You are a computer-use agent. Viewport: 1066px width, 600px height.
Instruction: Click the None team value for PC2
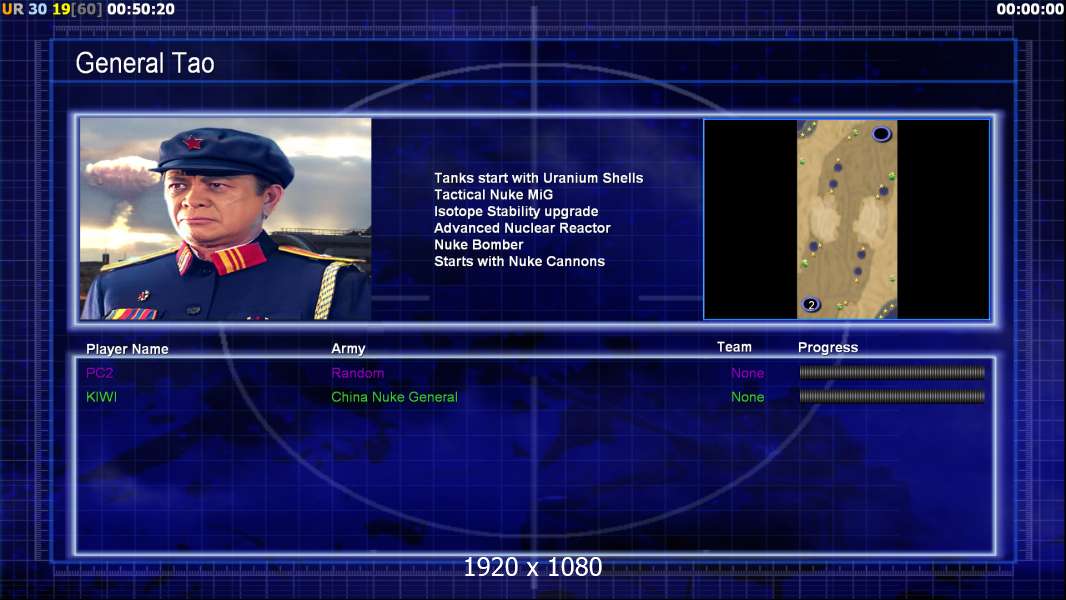point(747,373)
